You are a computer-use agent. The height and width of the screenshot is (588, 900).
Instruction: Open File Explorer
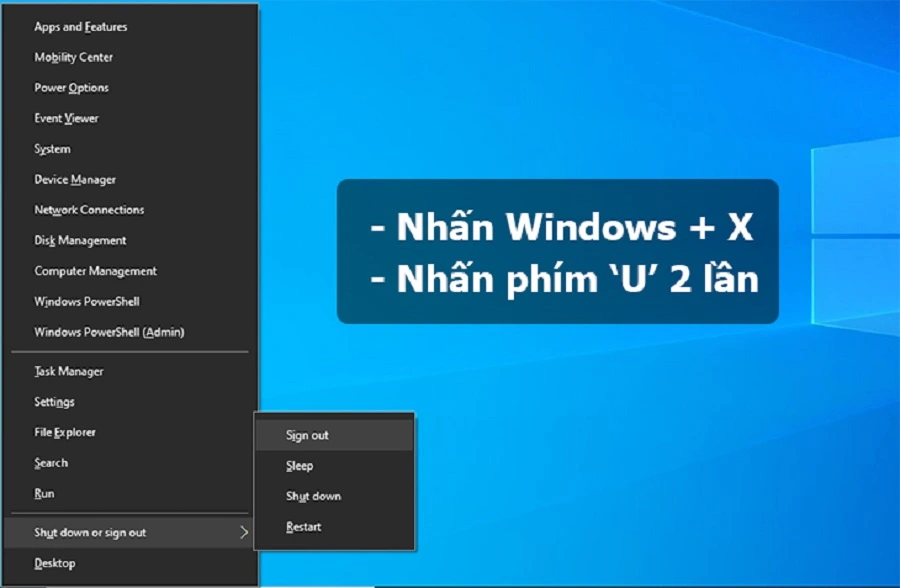[x=131, y=432]
